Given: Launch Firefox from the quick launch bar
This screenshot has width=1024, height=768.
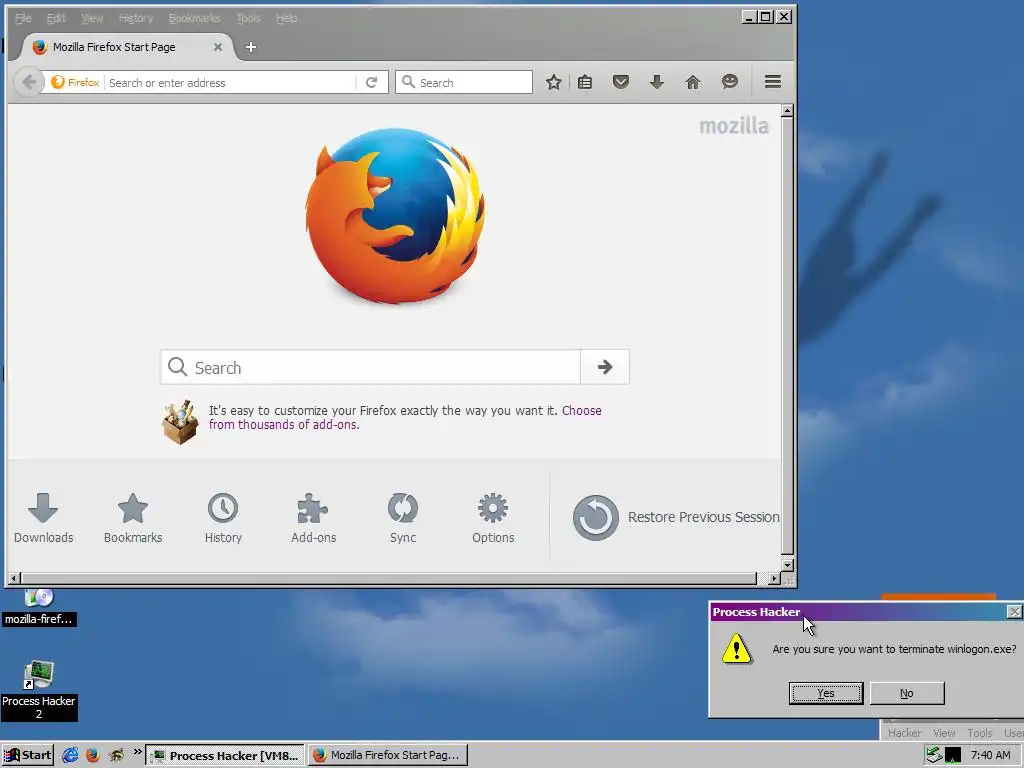Looking at the screenshot, I should [93, 755].
